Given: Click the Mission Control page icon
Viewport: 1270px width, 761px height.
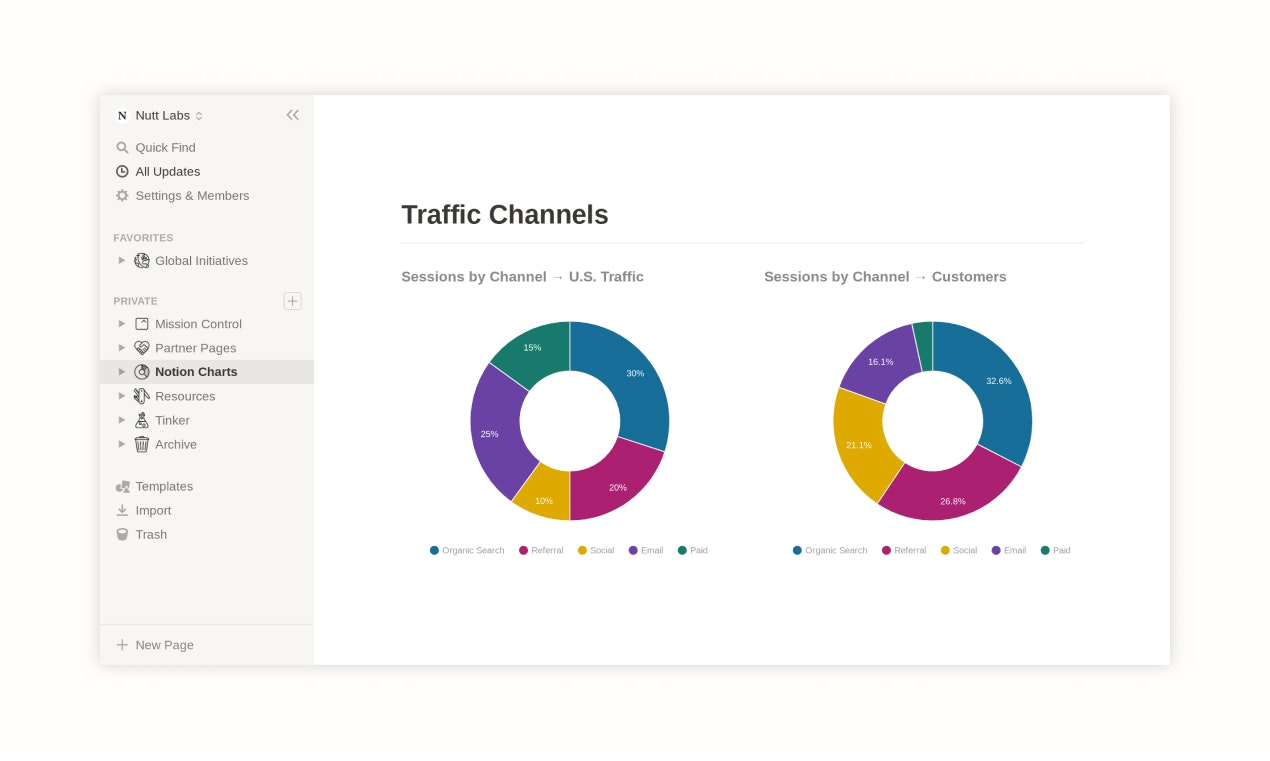Looking at the screenshot, I should 140,323.
